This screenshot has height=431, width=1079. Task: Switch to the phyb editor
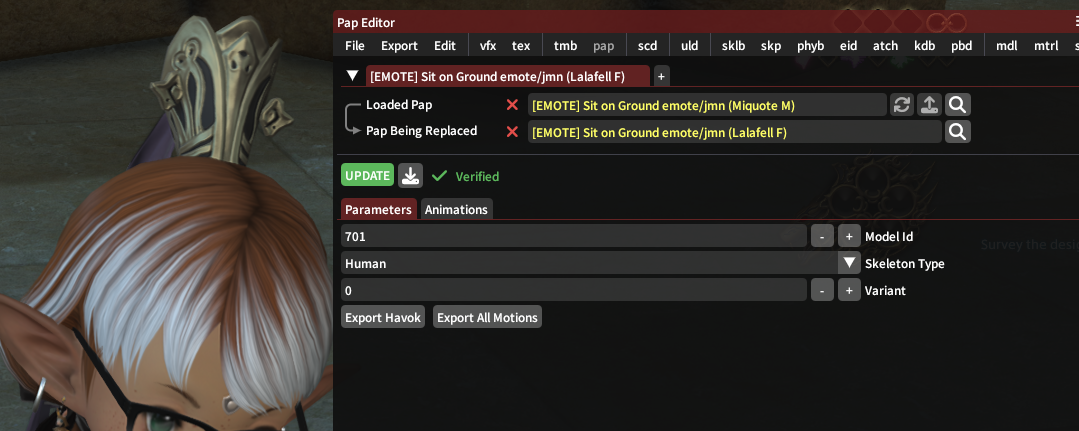click(811, 46)
